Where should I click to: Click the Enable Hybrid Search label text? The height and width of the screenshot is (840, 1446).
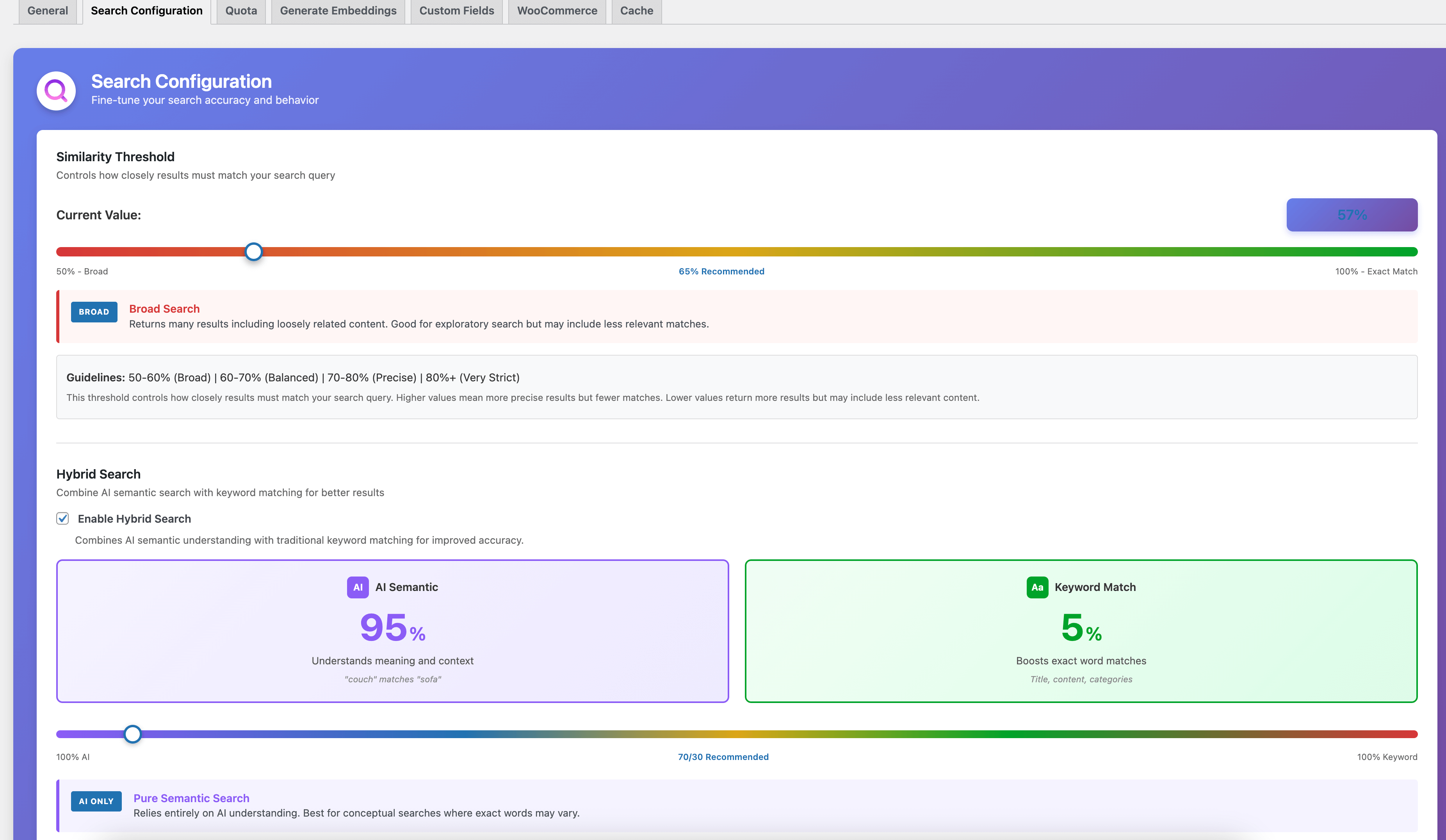(134, 519)
